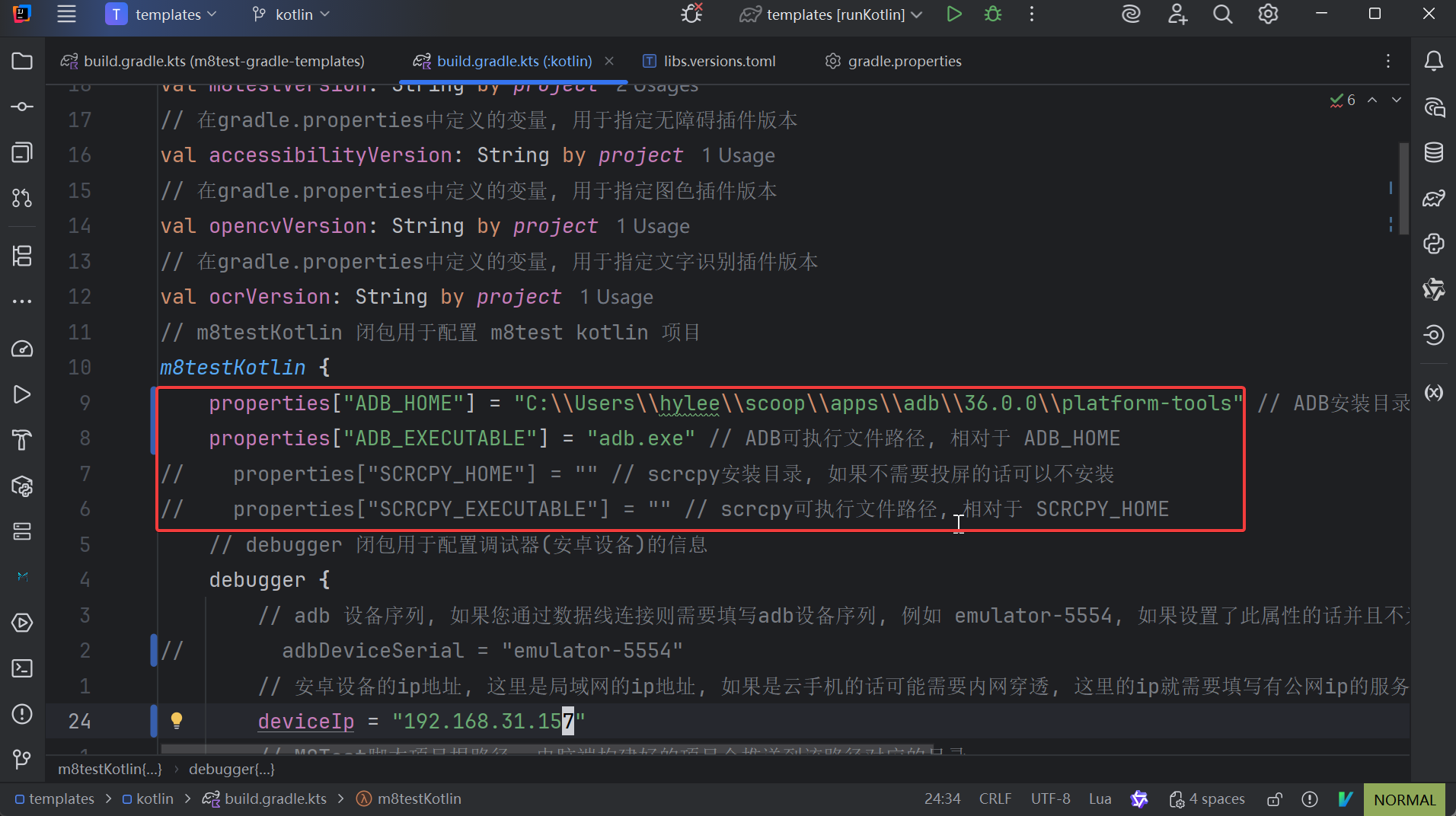
Task: Expand the run configuration templates [runKotlin] dropdown
Action: [x=832, y=14]
